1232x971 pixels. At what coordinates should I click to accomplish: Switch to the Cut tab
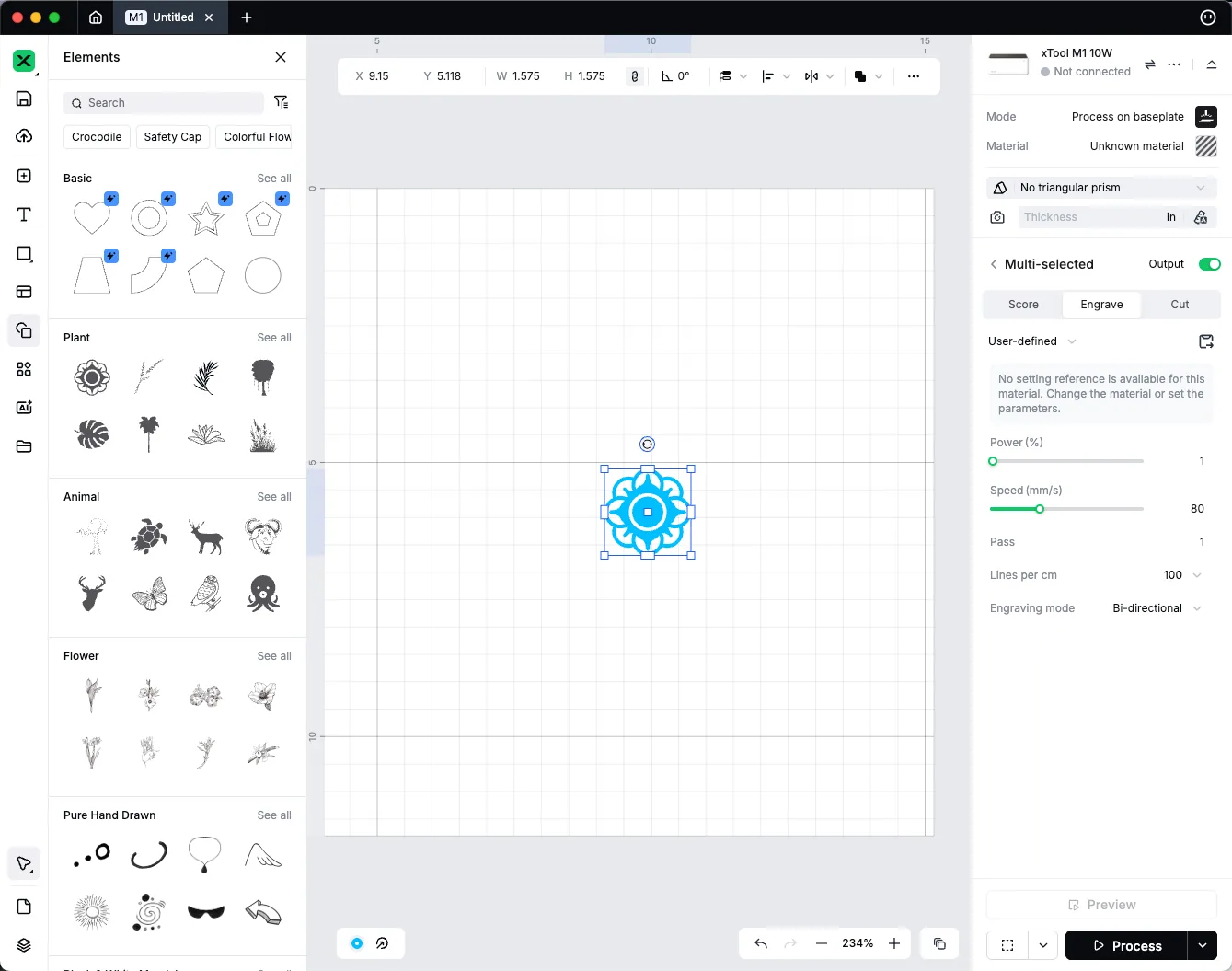(x=1180, y=305)
